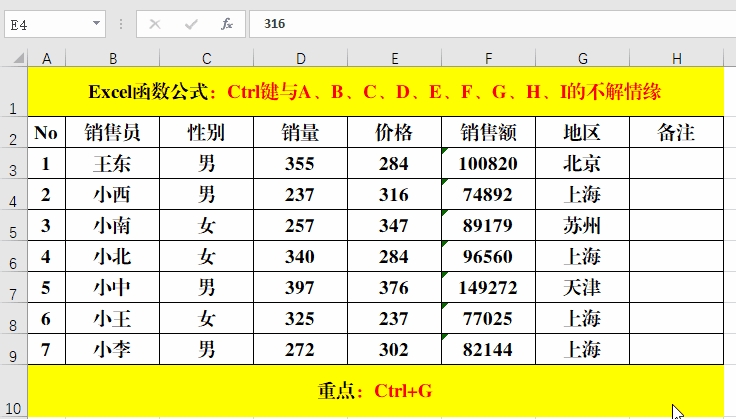Image resolution: width=736 pixels, height=419 pixels.
Task: Select column A header
Action: click(x=46, y=58)
